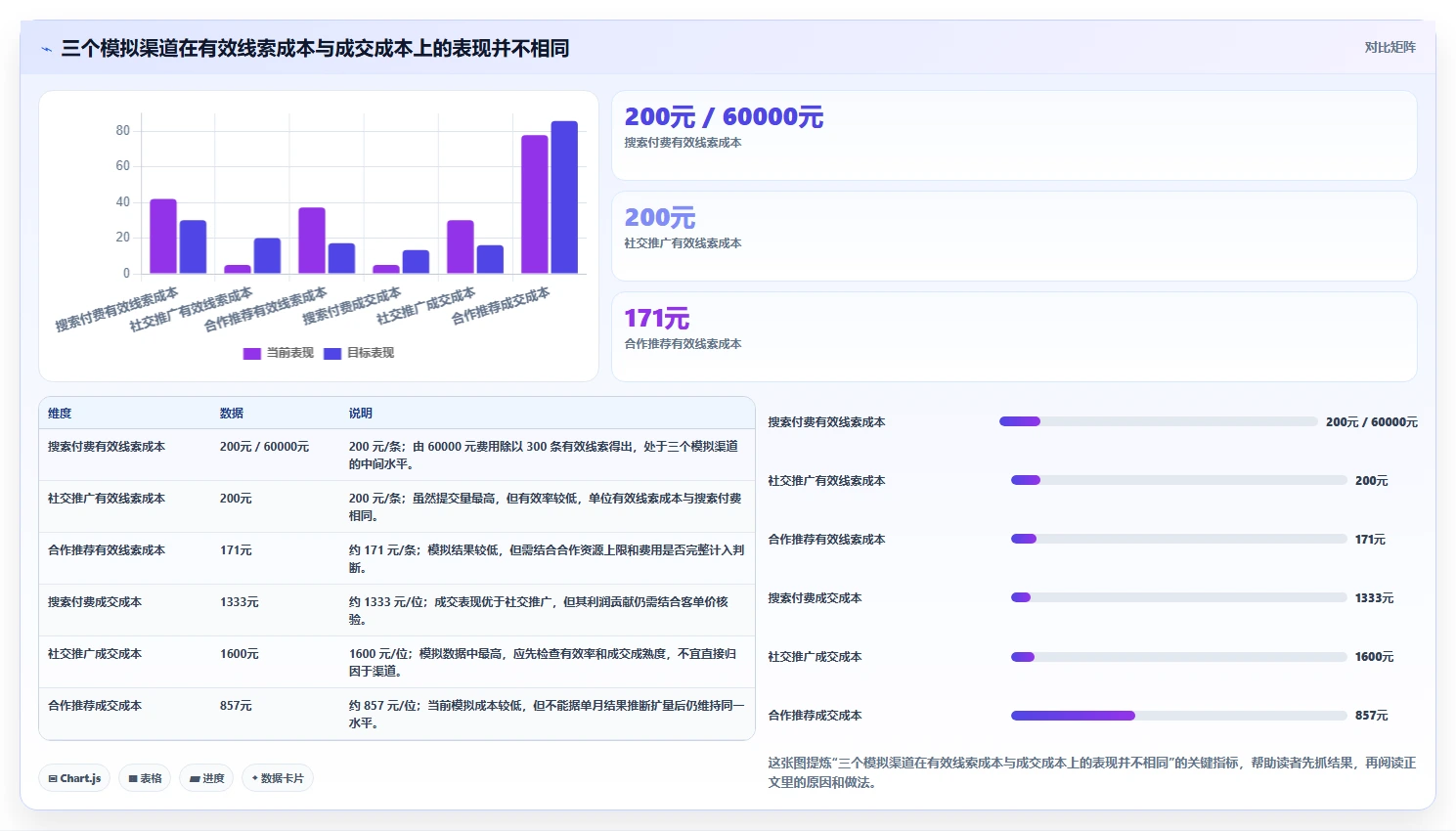
Task: Click the progress bar for 搜索付费有效线索成本
Action: point(1159,422)
